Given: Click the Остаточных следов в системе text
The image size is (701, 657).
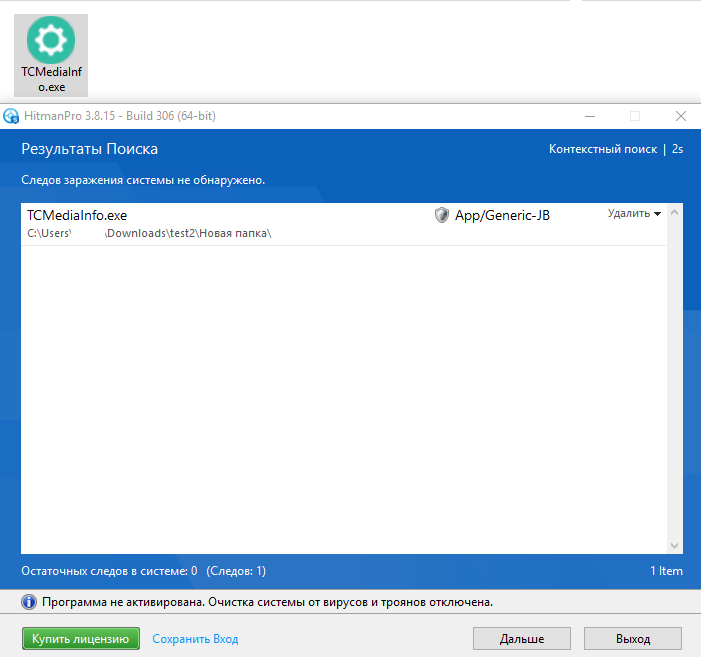Looking at the screenshot, I should [144, 571].
